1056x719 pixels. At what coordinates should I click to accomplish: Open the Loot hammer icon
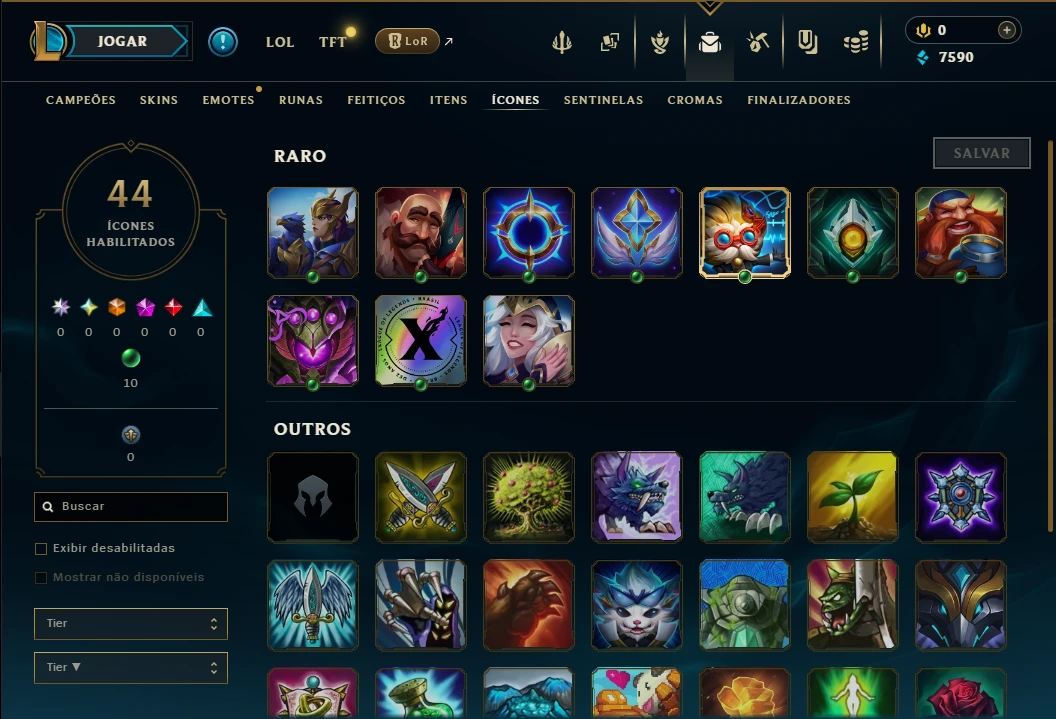(758, 42)
